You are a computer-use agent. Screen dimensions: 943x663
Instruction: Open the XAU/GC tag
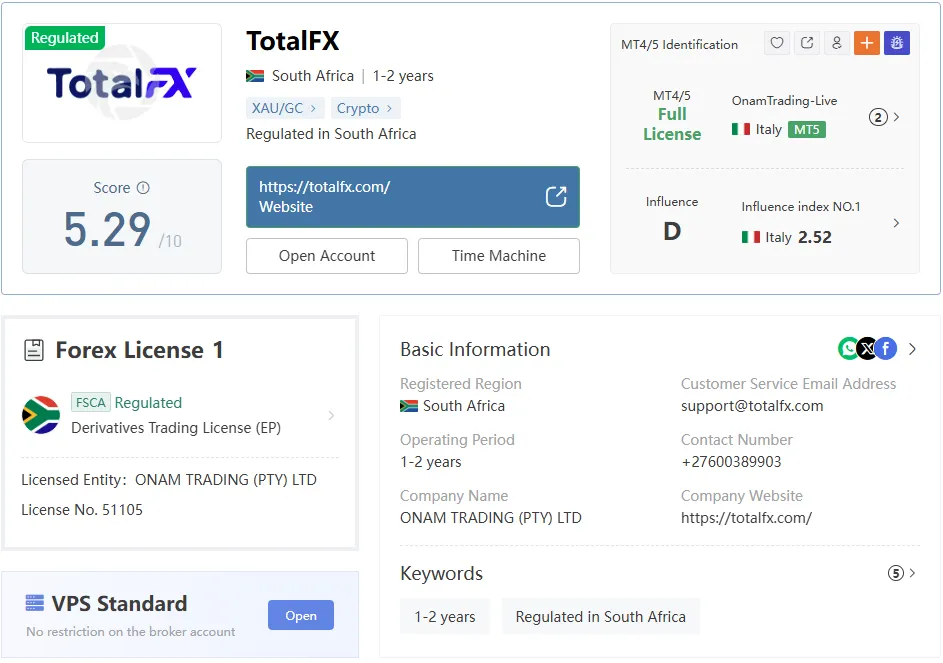click(285, 108)
